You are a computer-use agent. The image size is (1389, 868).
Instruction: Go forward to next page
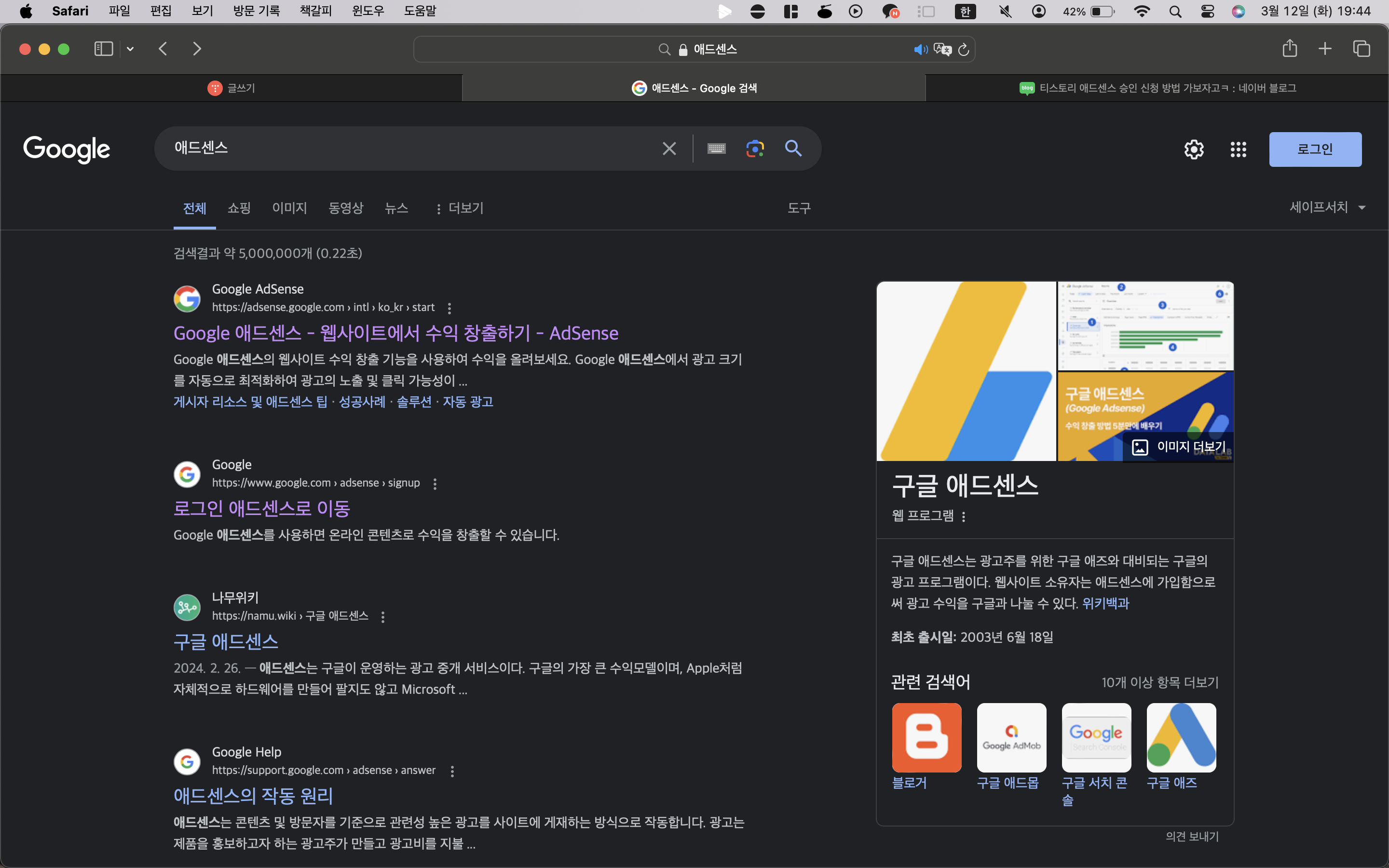[197, 49]
